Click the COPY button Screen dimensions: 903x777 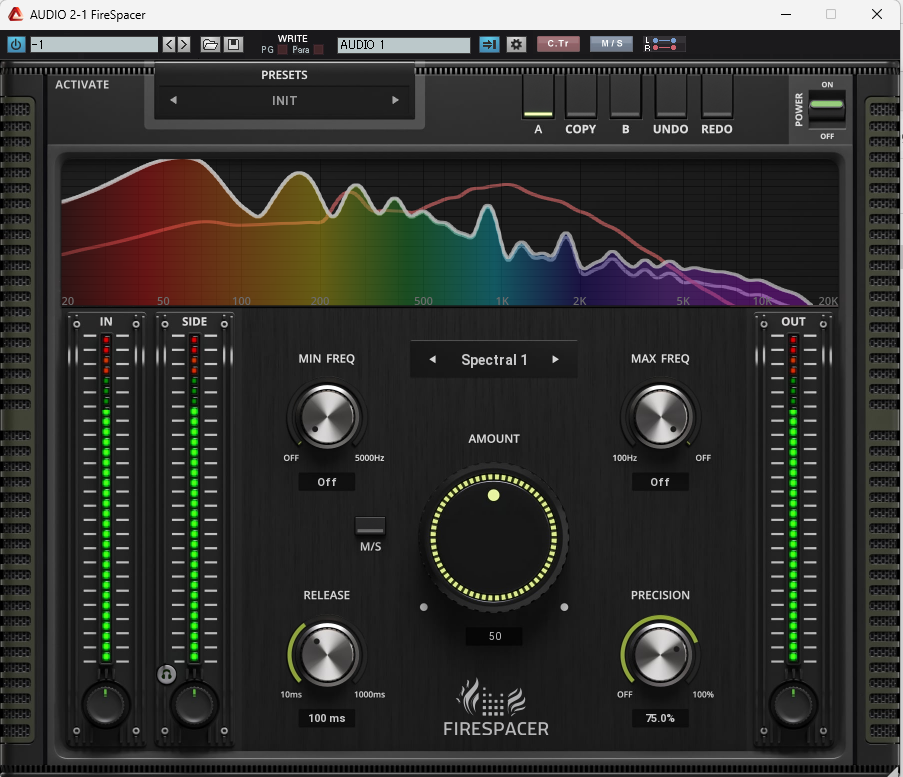[x=580, y=98]
